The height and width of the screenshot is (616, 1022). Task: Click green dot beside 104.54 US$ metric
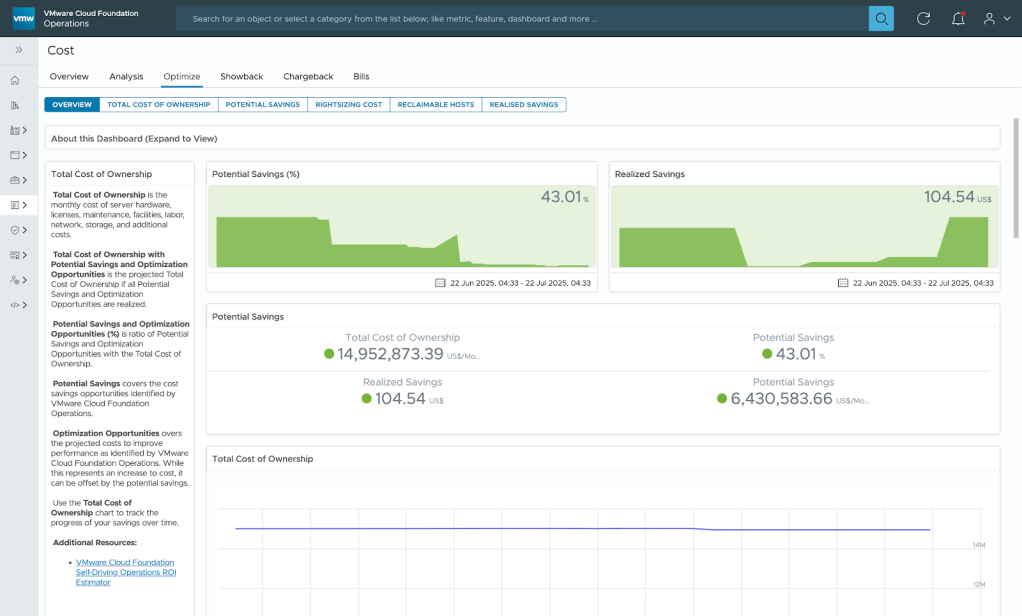click(x=366, y=398)
